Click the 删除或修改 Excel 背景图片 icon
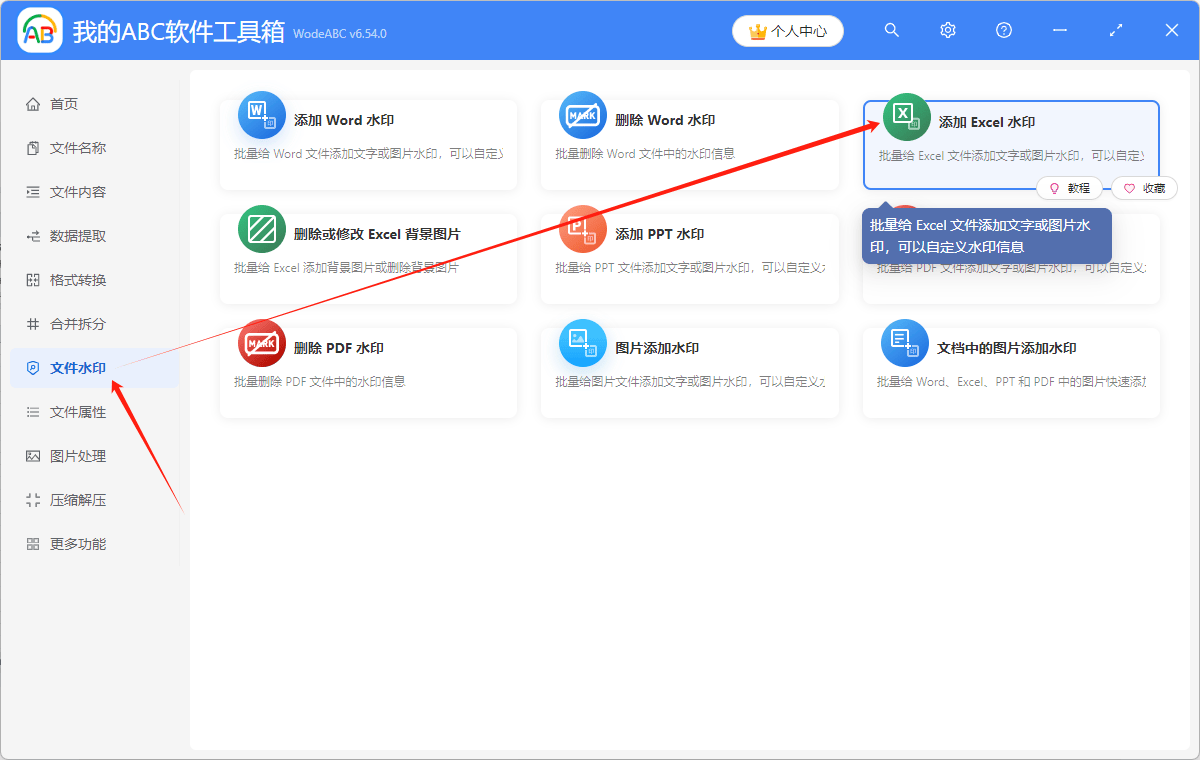 tap(261, 229)
